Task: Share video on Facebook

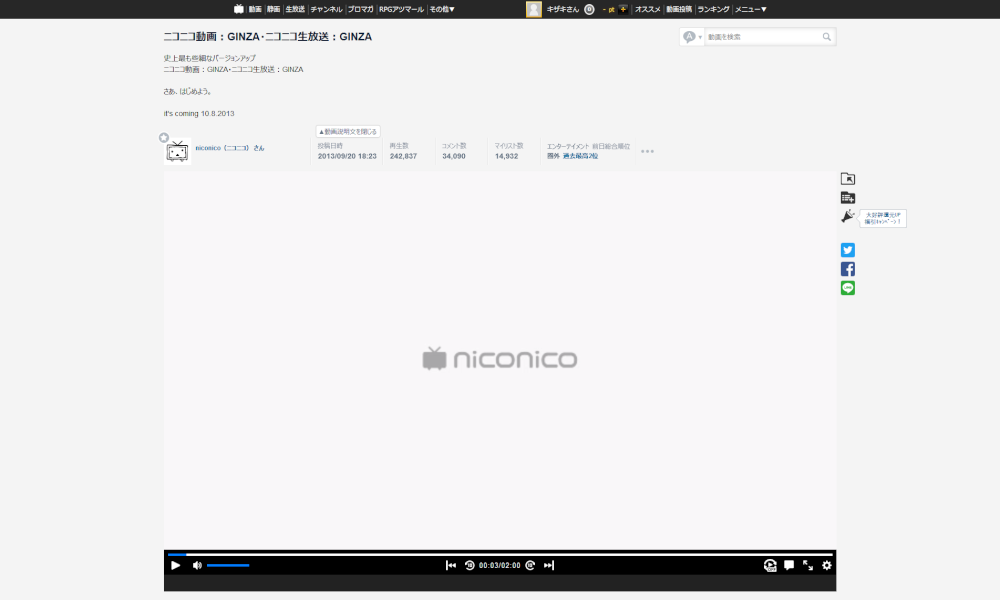Action: pos(848,269)
